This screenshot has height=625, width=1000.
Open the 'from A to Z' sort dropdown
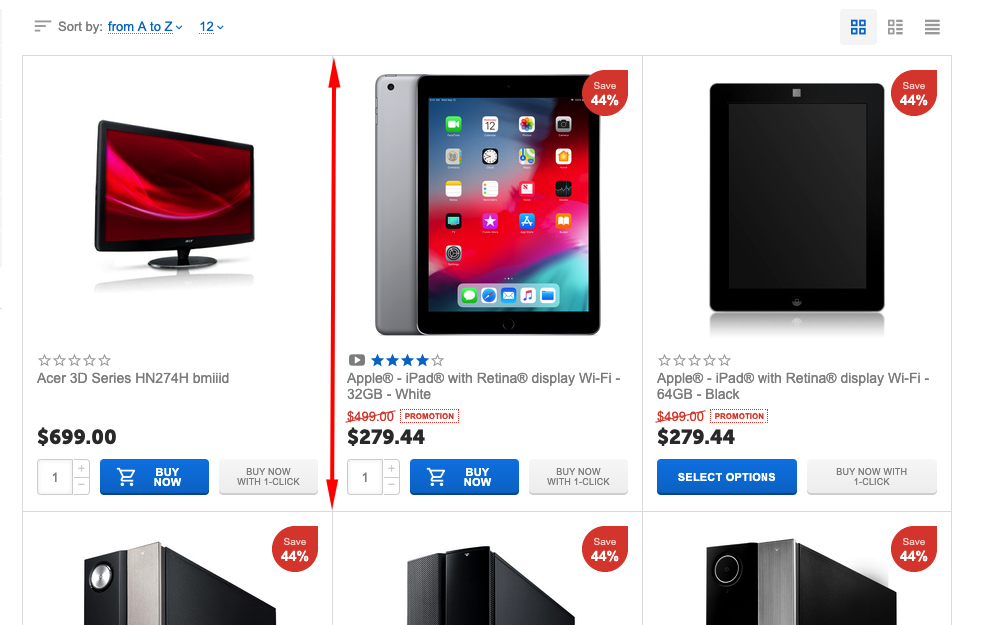(145, 27)
